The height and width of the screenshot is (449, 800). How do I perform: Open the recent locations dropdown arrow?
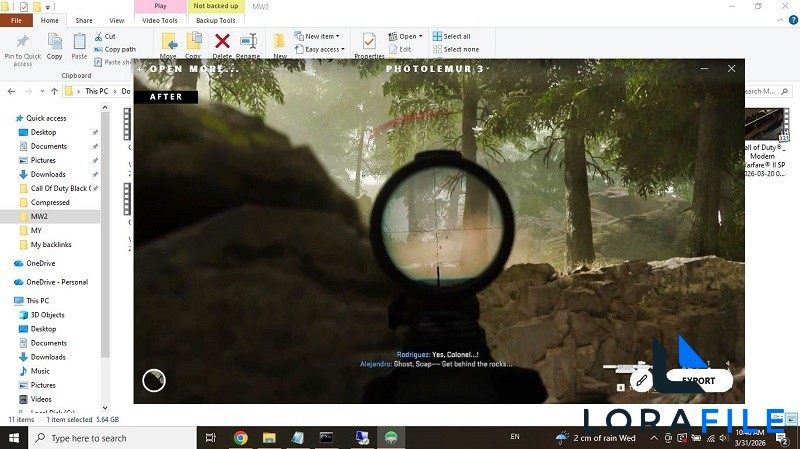coord(42,91)
